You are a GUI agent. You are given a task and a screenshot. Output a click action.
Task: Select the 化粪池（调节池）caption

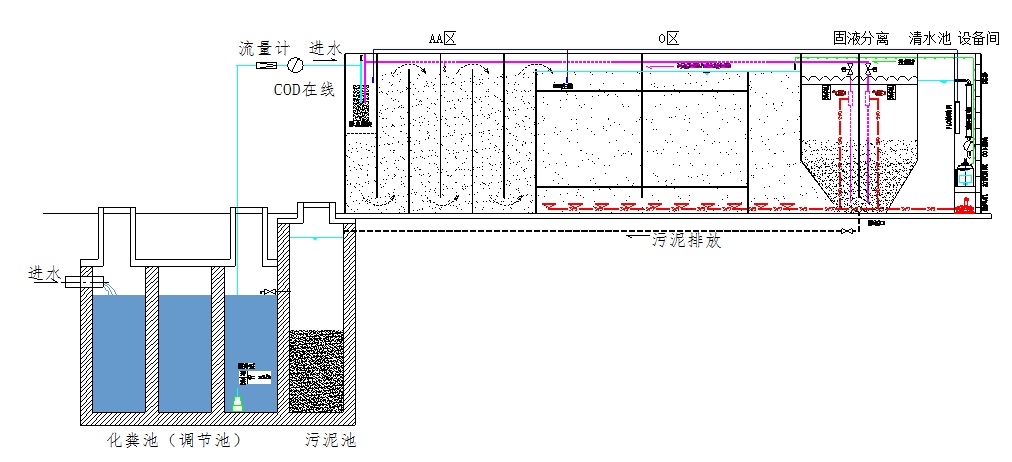coord(174,440)
